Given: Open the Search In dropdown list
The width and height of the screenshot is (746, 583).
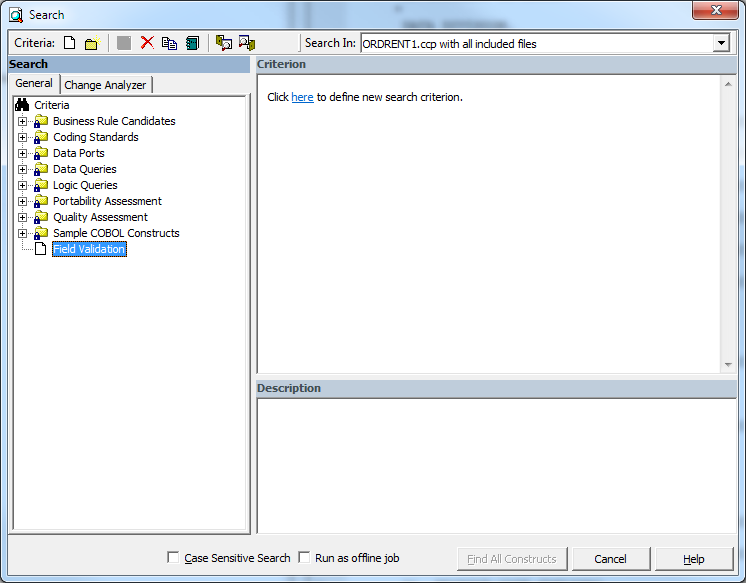Looking at the screenshot, I should [720, 44].
